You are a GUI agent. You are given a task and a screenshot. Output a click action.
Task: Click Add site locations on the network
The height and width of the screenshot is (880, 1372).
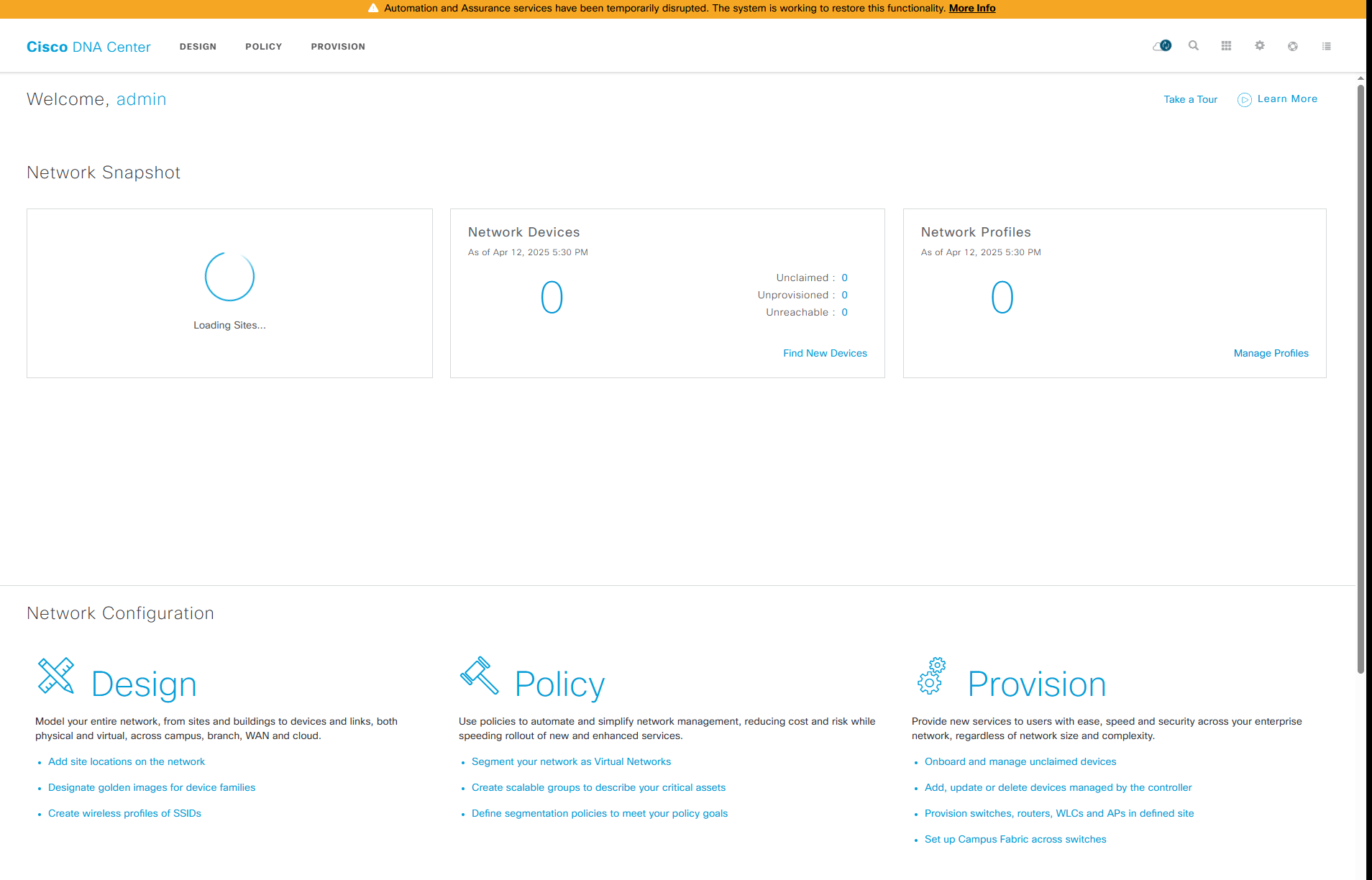(x=127, y=761)
